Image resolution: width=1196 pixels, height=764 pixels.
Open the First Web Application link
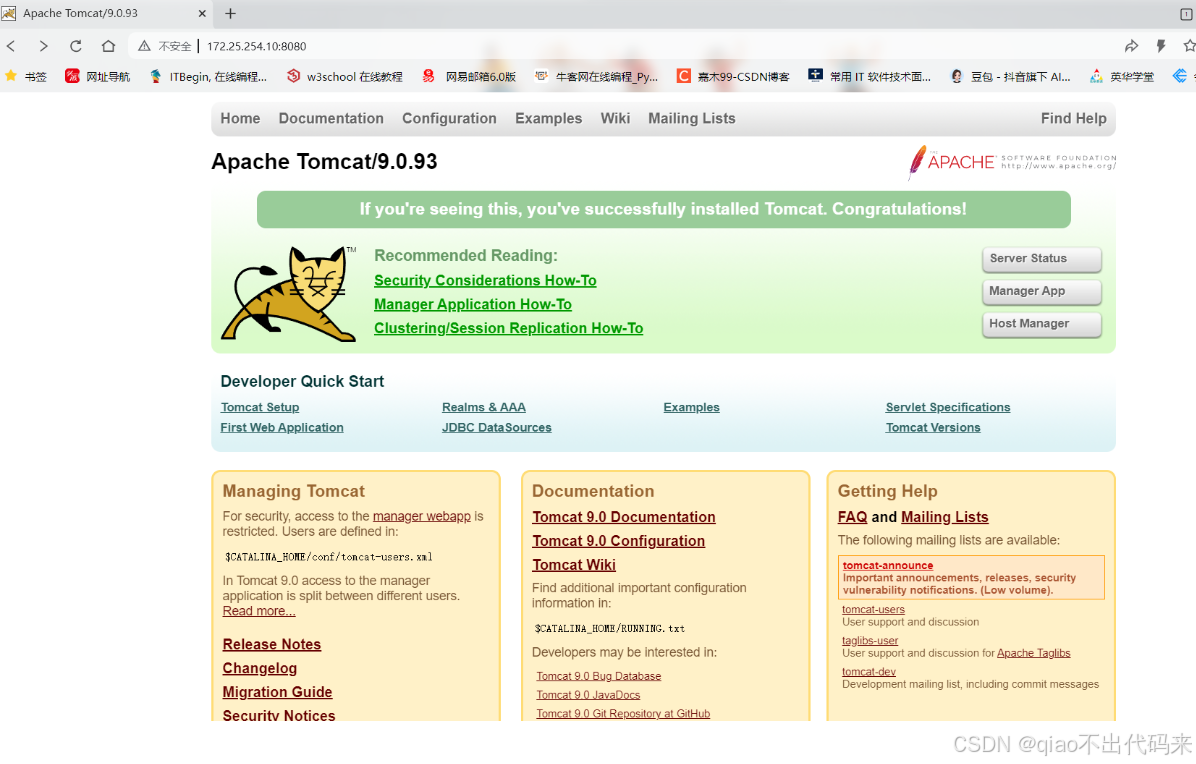282,428
